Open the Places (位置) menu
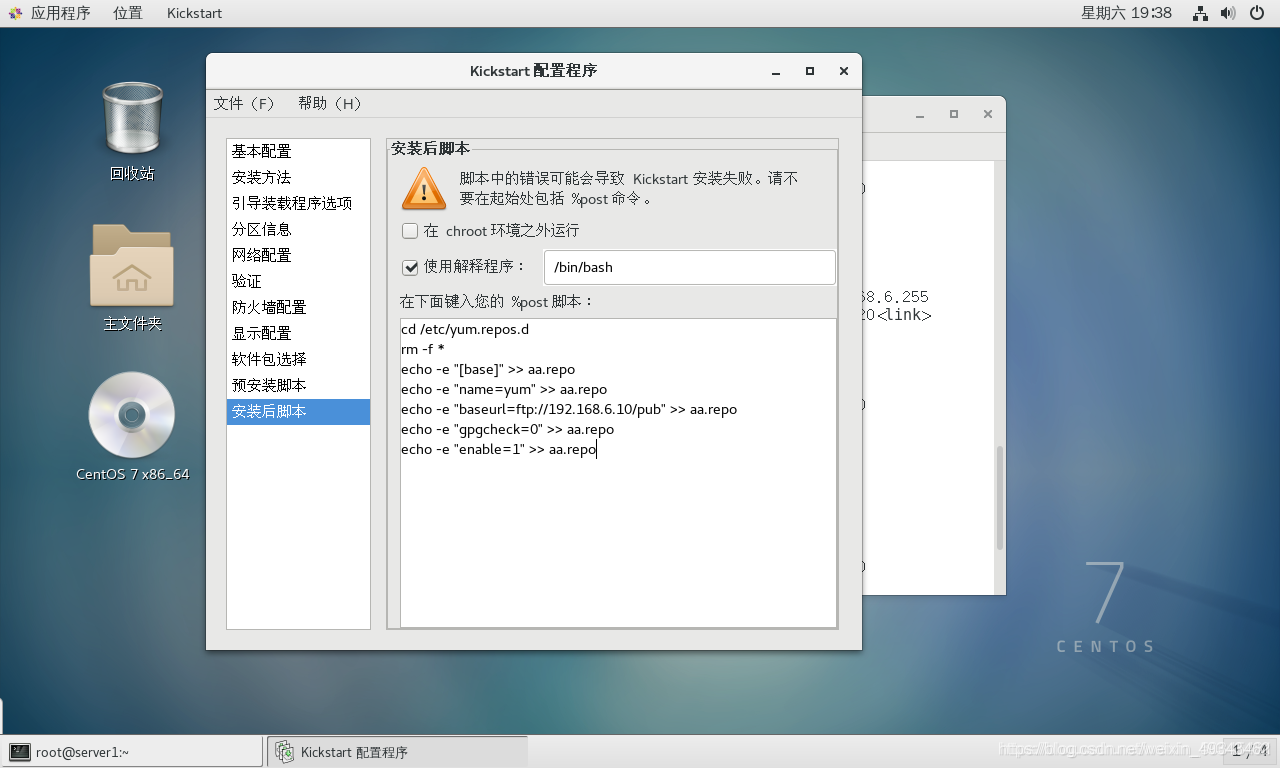Viewport: 1280px width, 768px height. click(127, 13)
